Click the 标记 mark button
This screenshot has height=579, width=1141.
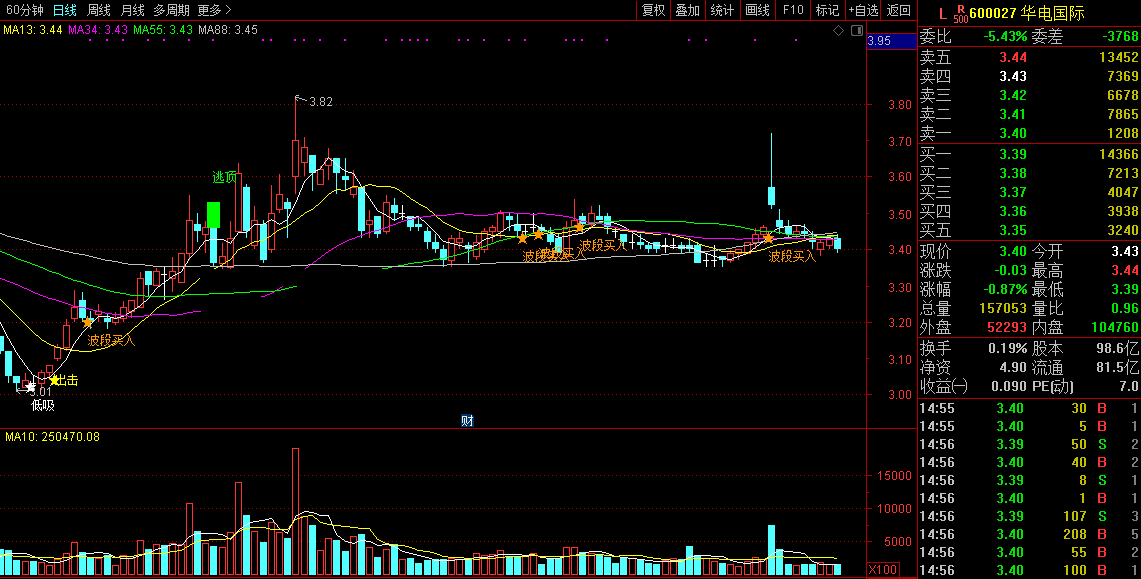(x=827, y=10)
